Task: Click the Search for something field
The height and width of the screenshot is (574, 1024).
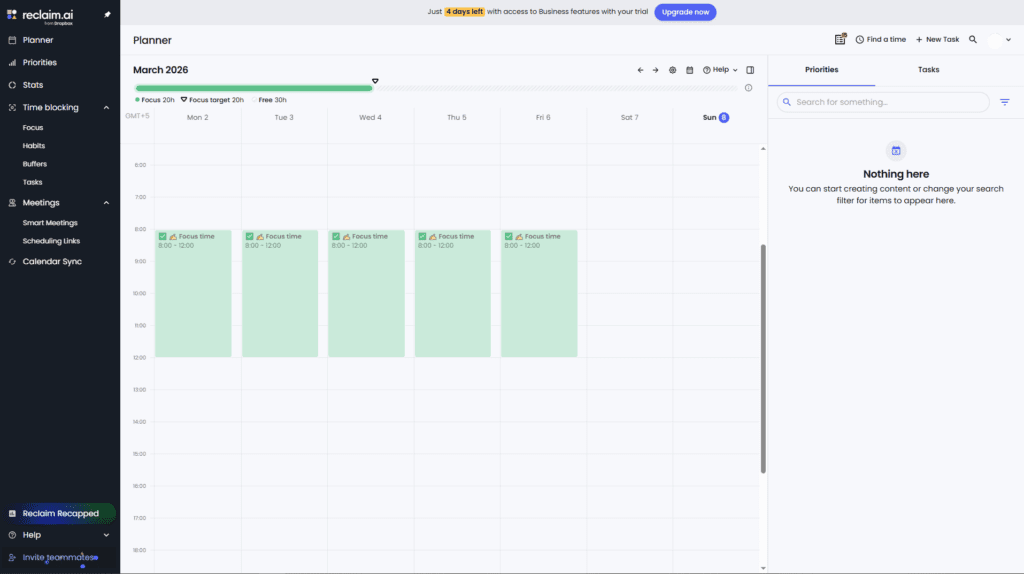Action: tap(883, 102)
